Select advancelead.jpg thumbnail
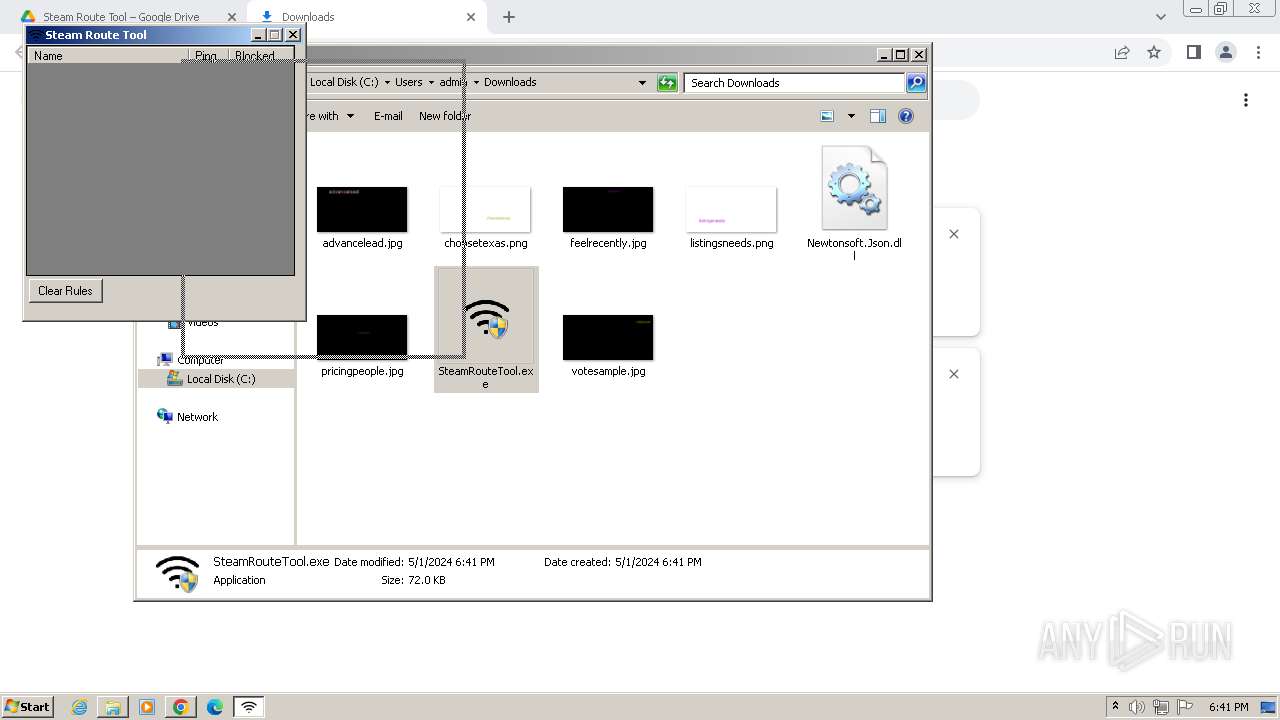The width and height of the screenshot is (1280, 720). (362, 209)
